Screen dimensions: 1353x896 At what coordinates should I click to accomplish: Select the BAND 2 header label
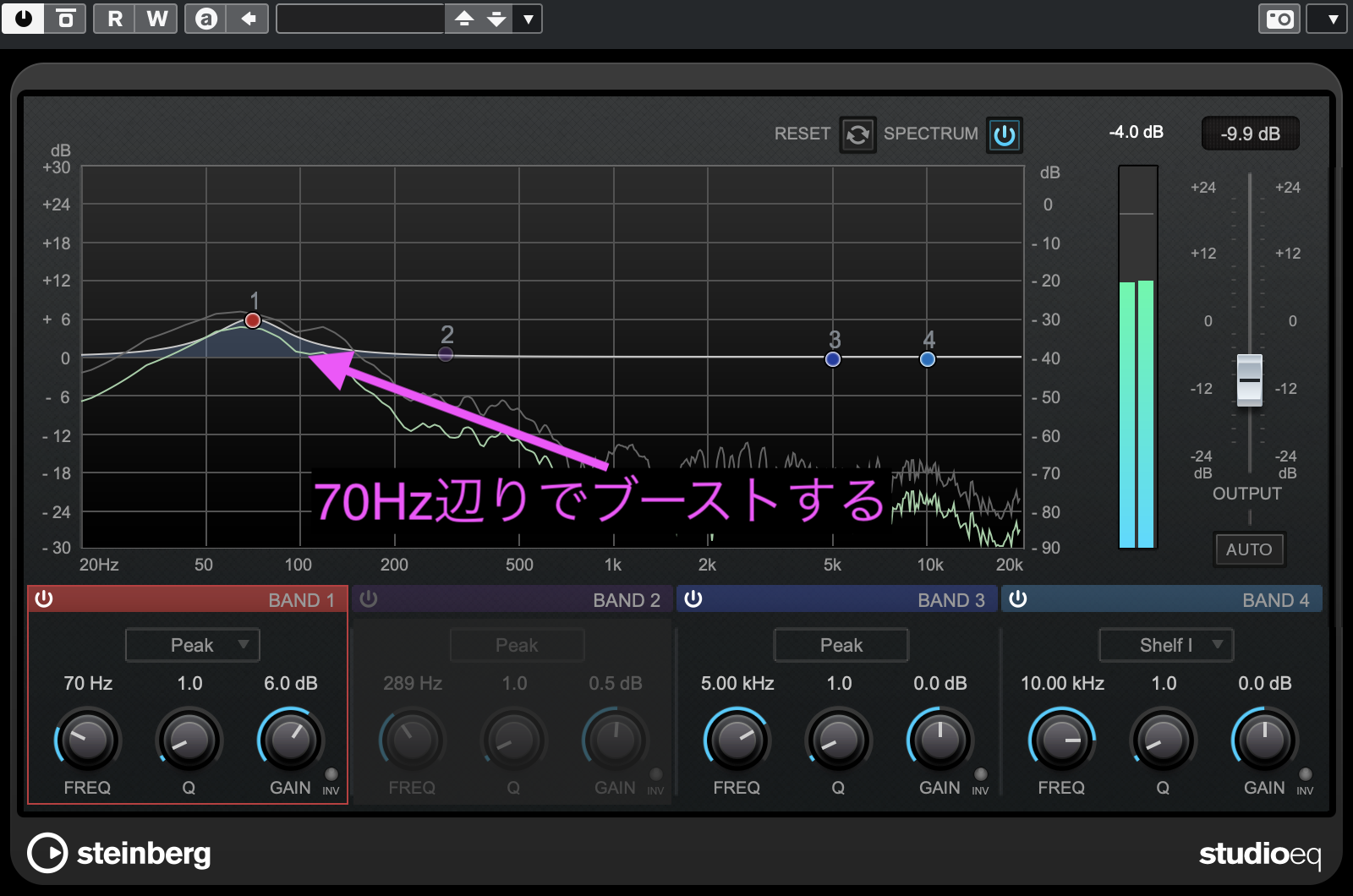627,600
